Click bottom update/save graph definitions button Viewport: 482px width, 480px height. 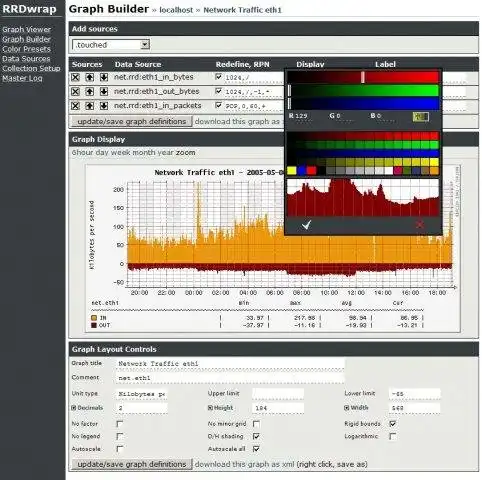pos(132,464)
